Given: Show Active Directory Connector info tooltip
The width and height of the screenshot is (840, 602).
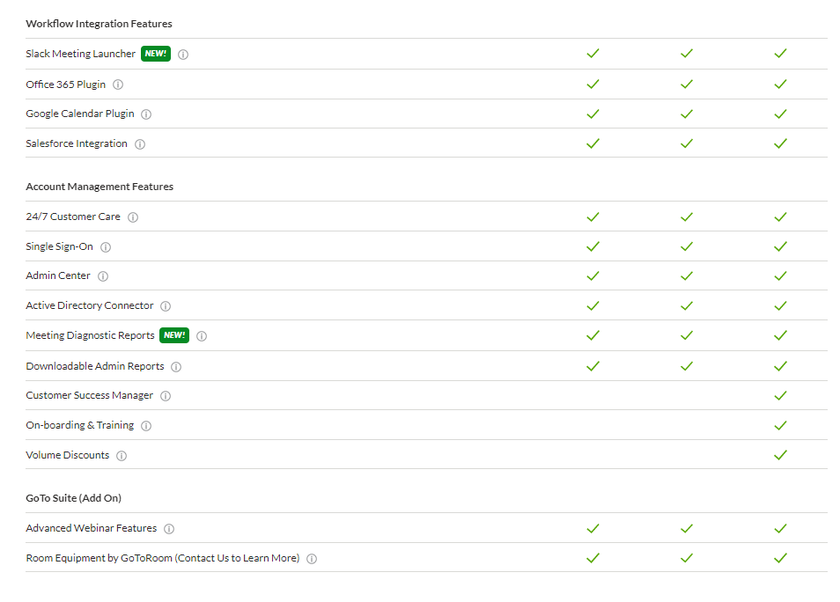Looking at the screenshot, I should point(166,307).
